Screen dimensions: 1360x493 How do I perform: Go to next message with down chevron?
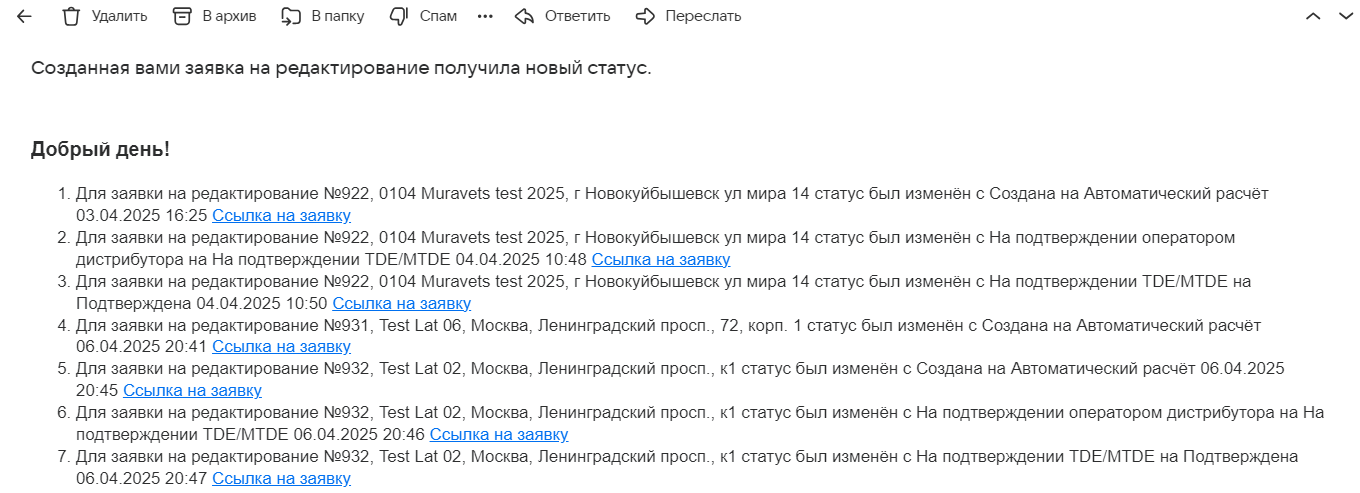(1343, 16)
